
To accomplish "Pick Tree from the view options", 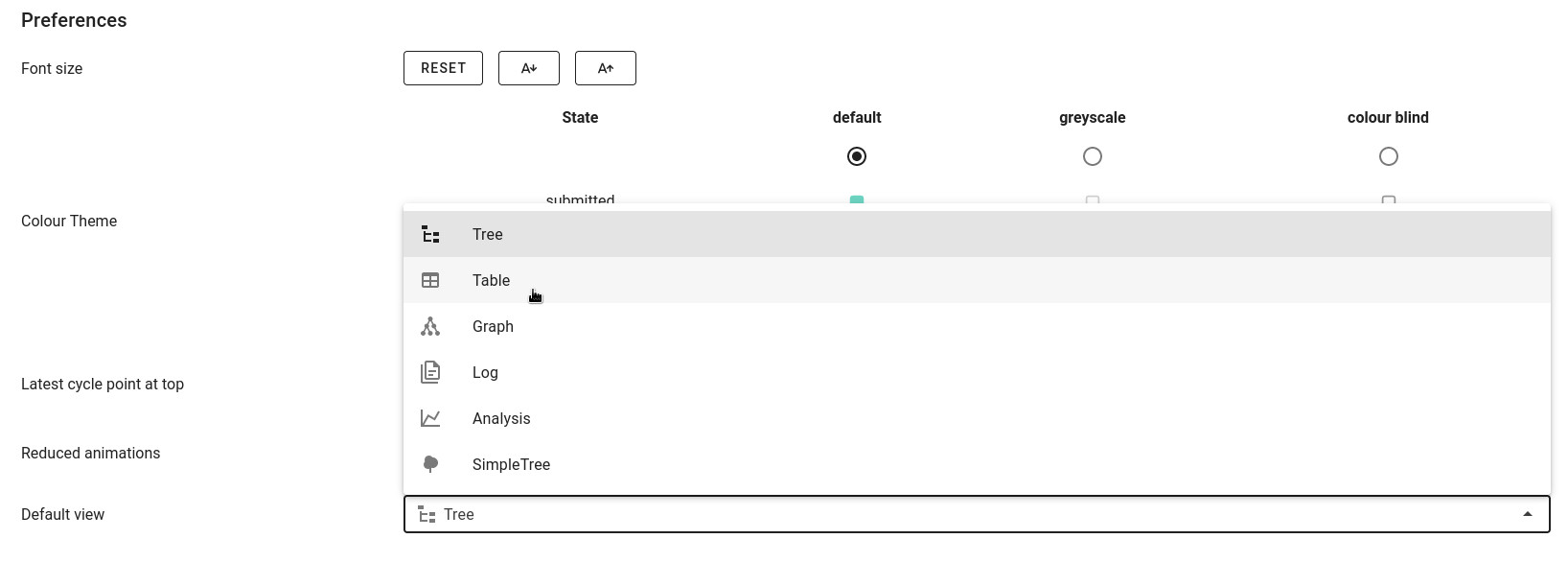I will [487, 234].
